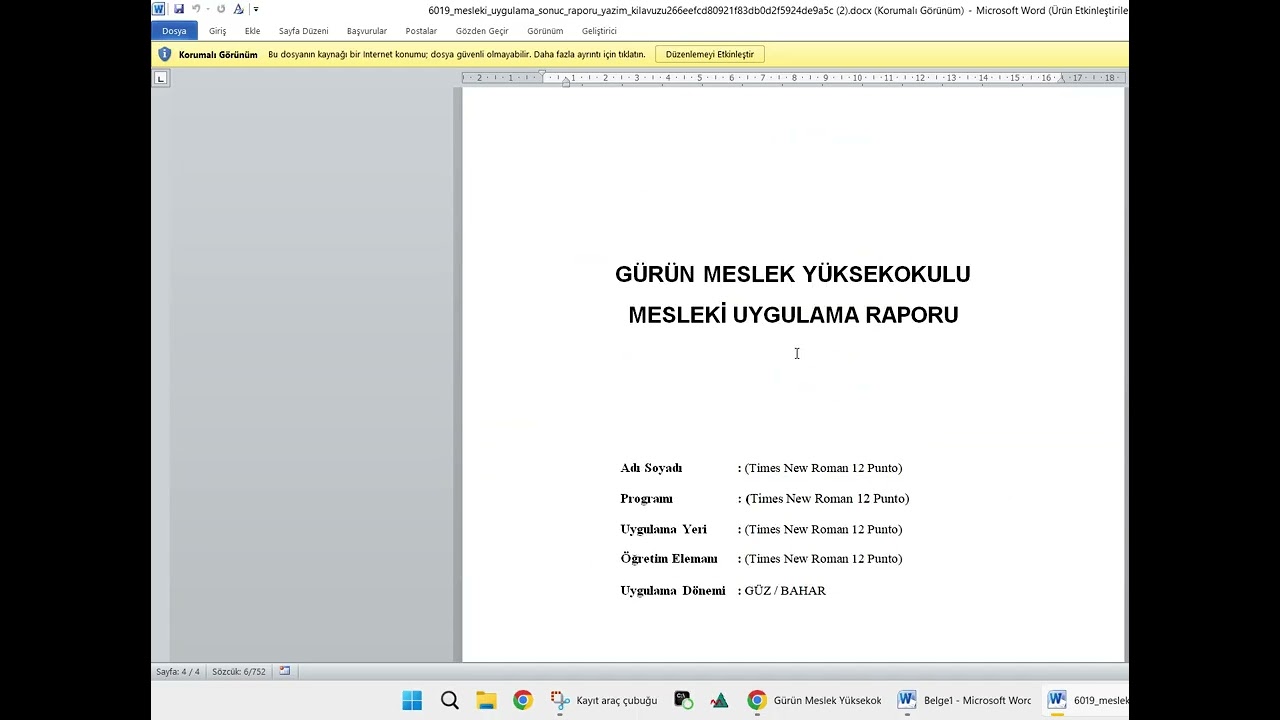Switch to the Giriş ribbon tab
The image size is (1280, 720).
(217, 31)
